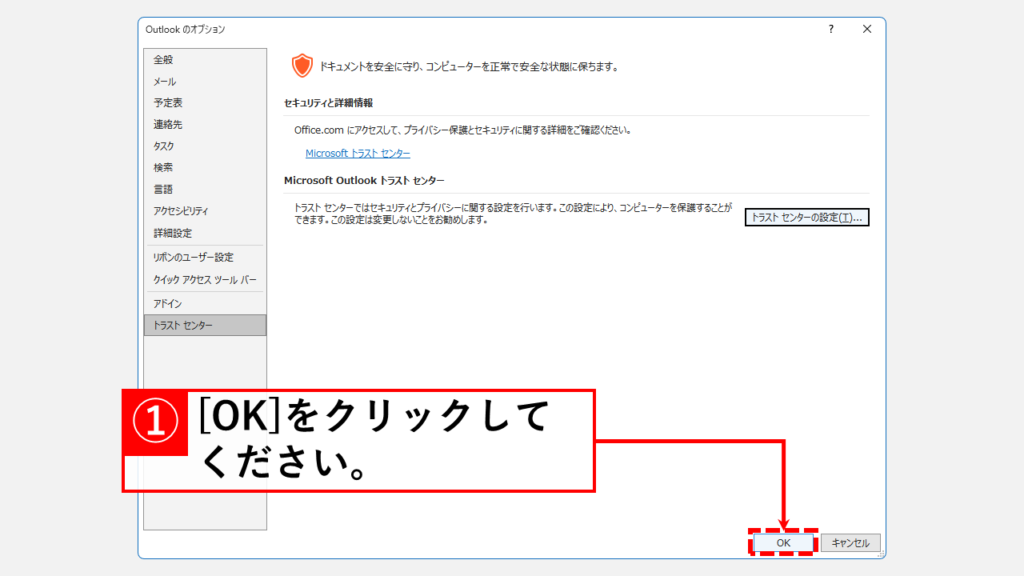1024x576 pixels.
Task: Click the セキュリティと詳細情報 heading
Action: click(x=328, y=103)
